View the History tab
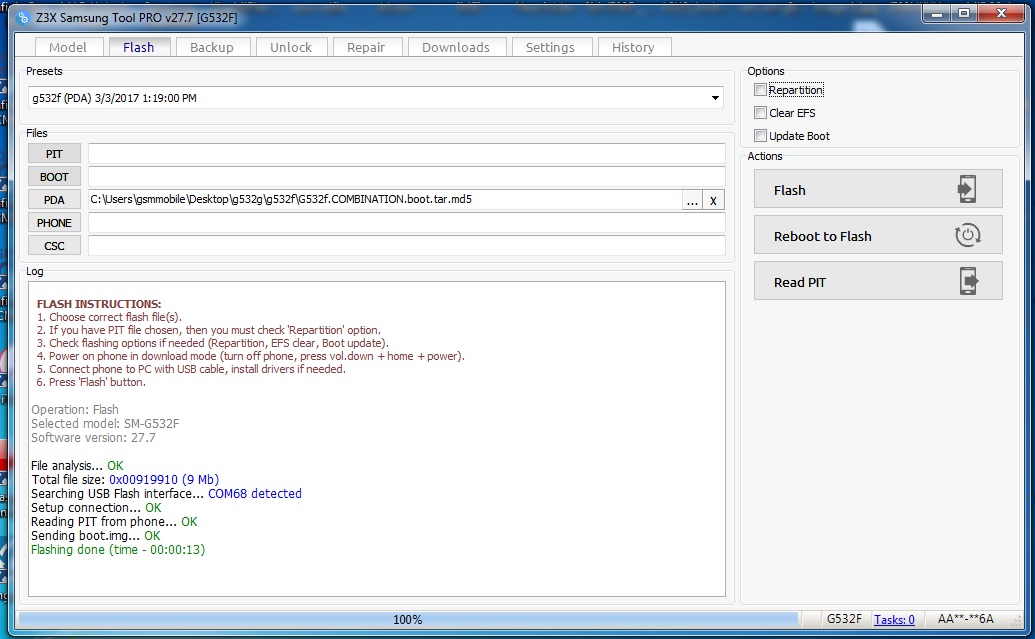Screen dimensions: 1035x639 point(633,48)
